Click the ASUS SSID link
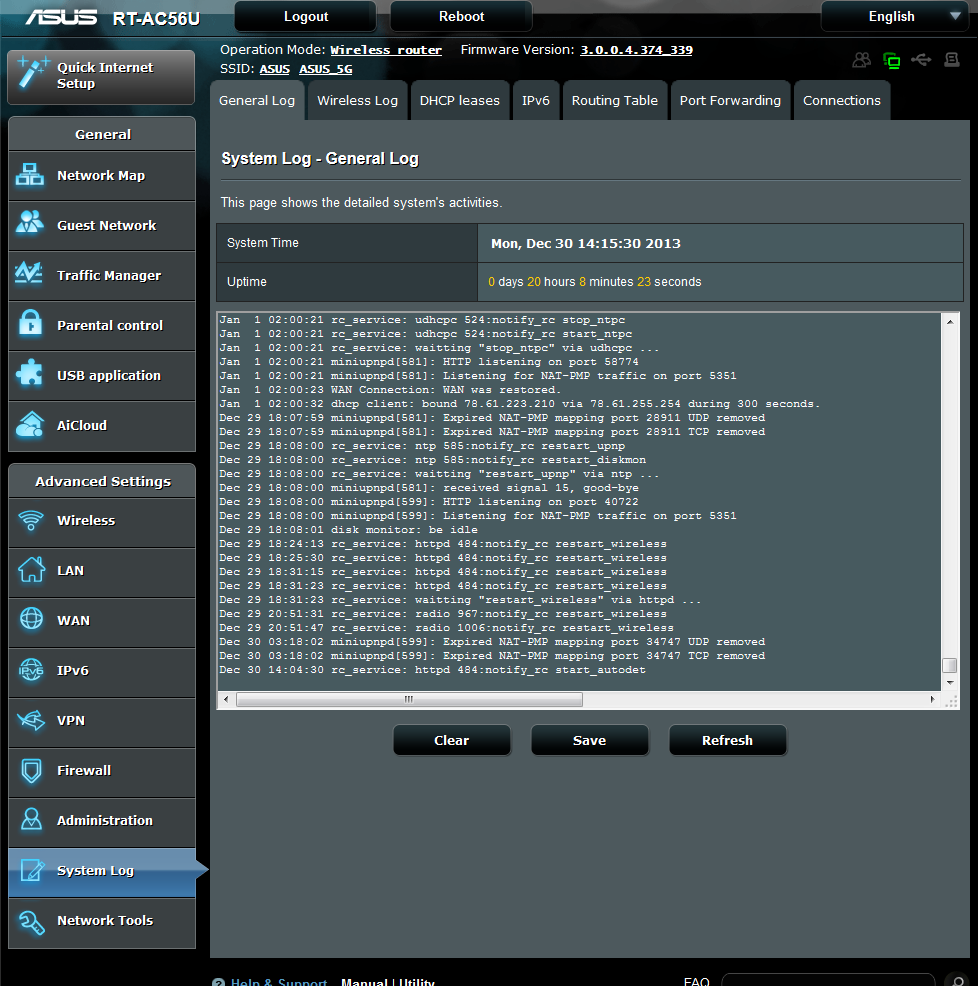 coord(275,69)
